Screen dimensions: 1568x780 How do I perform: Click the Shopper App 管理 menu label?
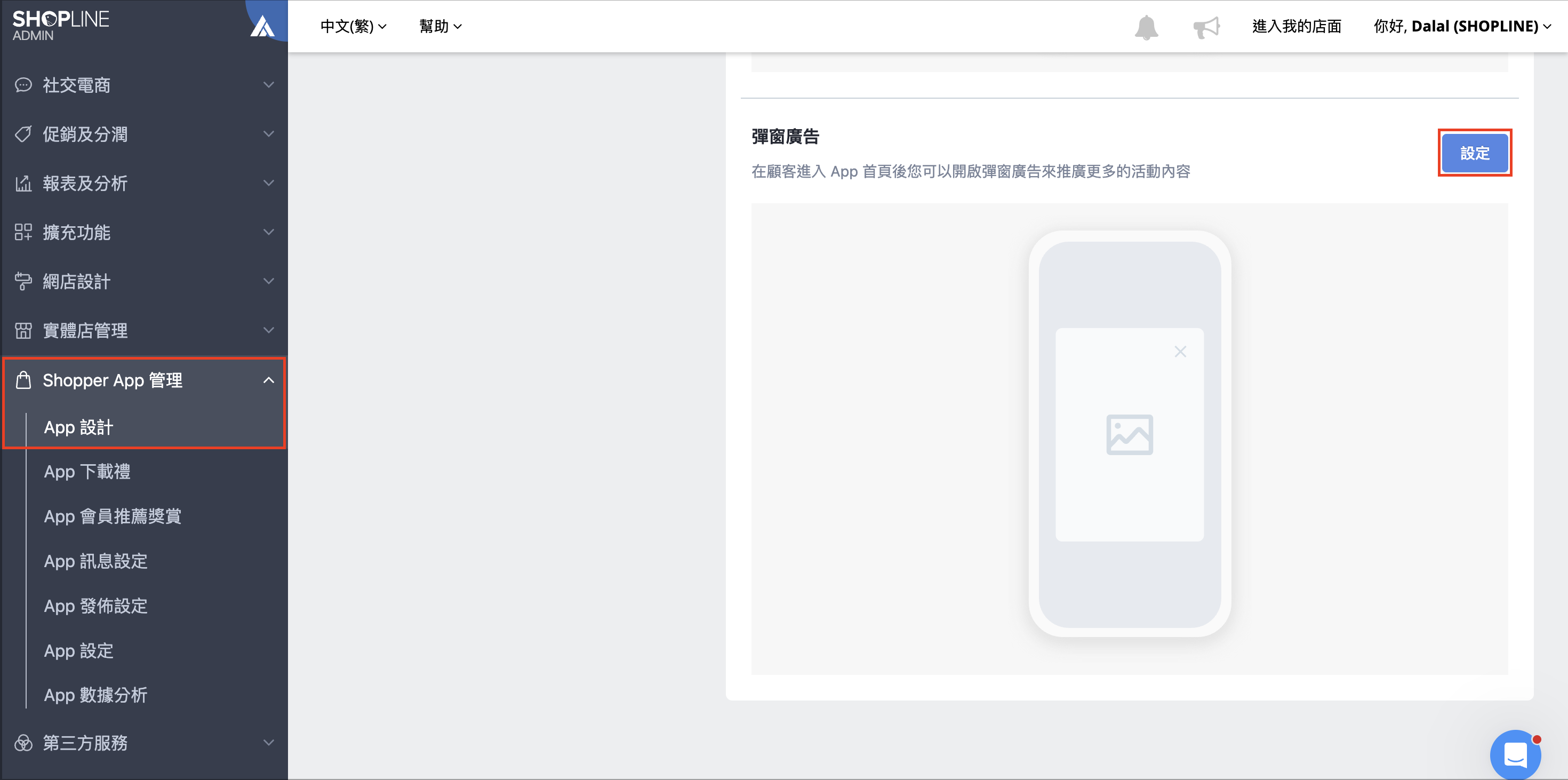click(113, 380)
